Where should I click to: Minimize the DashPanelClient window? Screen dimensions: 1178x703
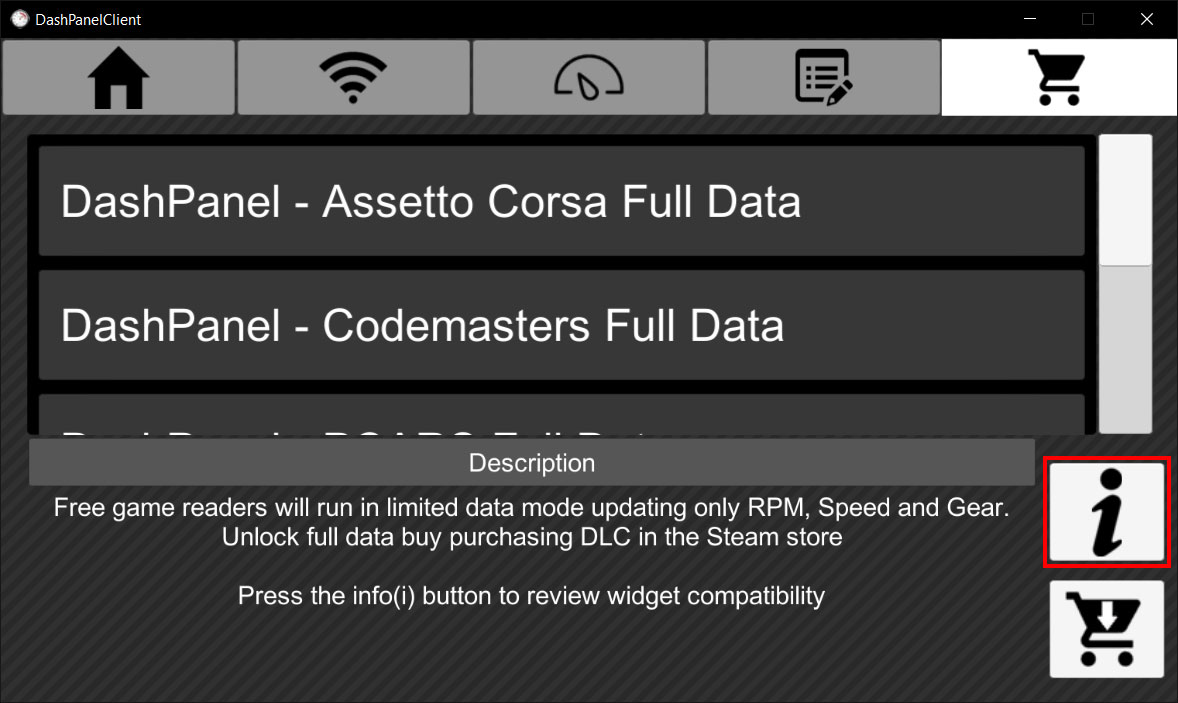(1030, 19)
